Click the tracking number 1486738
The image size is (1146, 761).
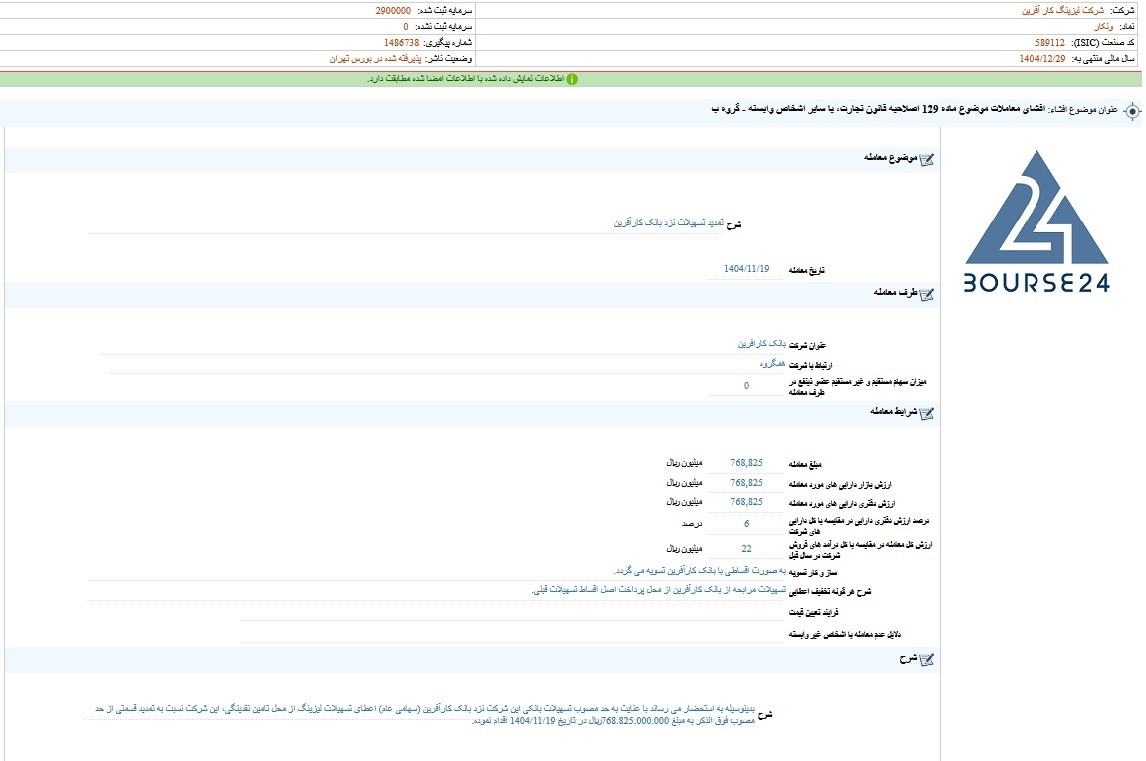[401, 42]
